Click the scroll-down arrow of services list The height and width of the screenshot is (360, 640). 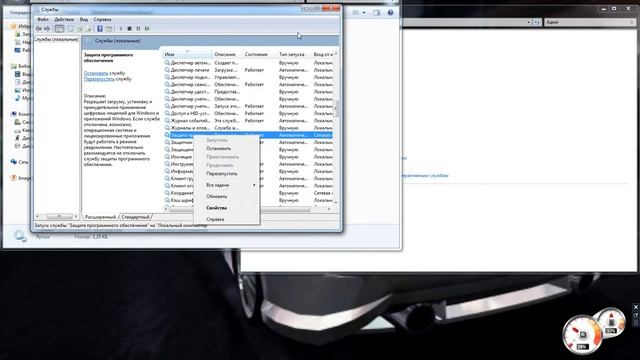336,202
